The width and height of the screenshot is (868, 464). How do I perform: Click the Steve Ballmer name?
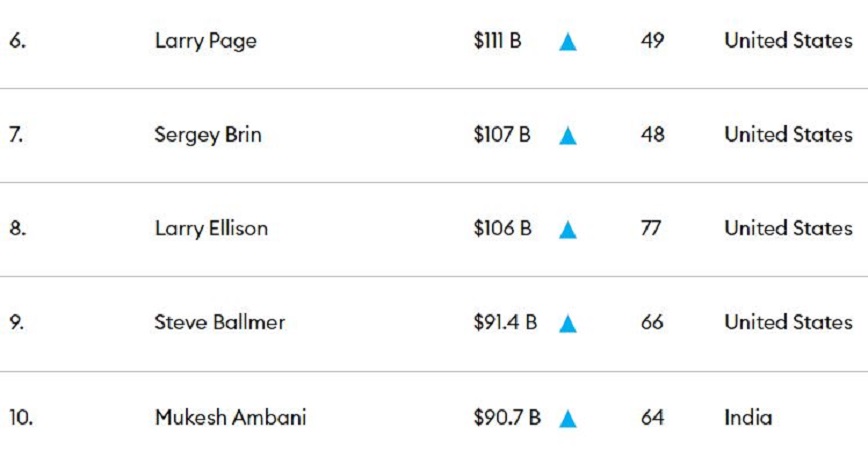[219, 323]
